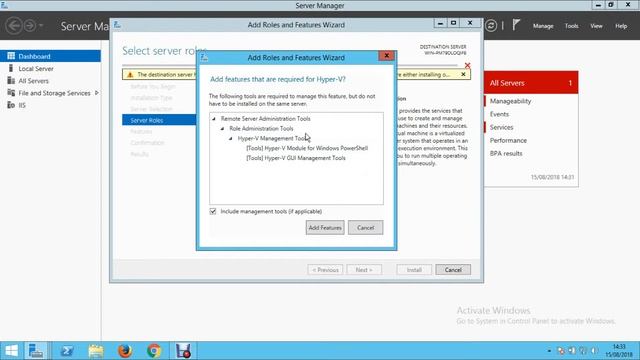Click the wizard Install button
The height and width of the screenshot is (360, 640).
tap(414, 270)
